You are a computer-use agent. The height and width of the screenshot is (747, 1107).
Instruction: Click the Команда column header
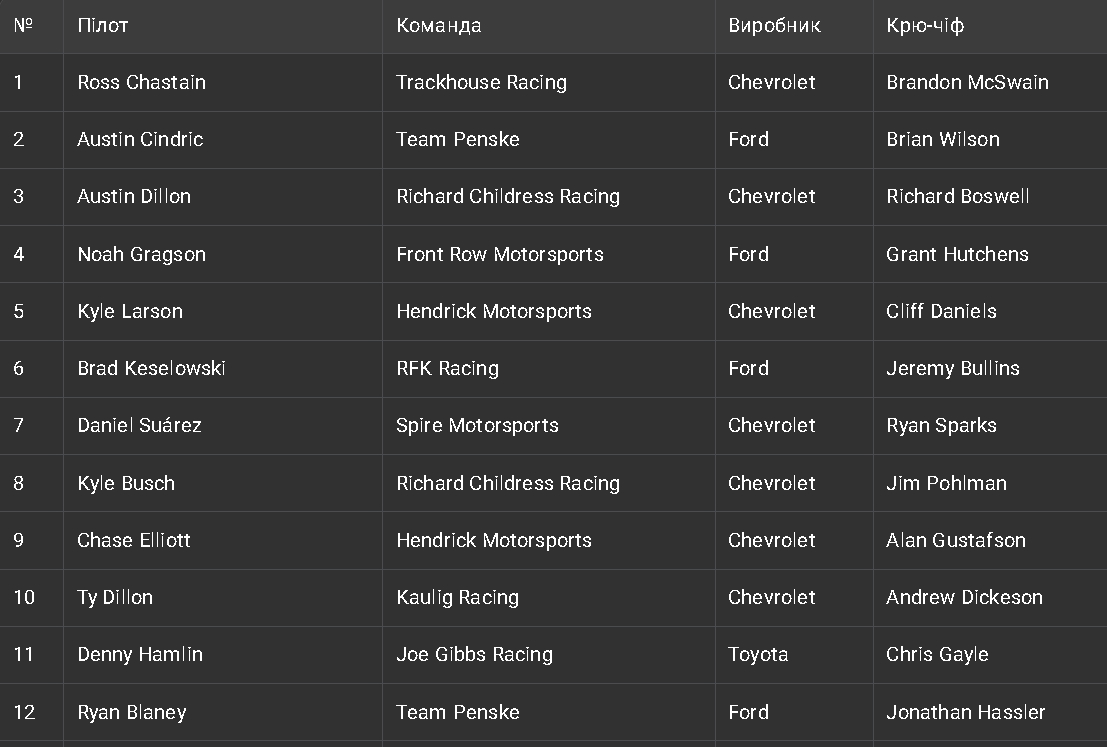(439, 26)
